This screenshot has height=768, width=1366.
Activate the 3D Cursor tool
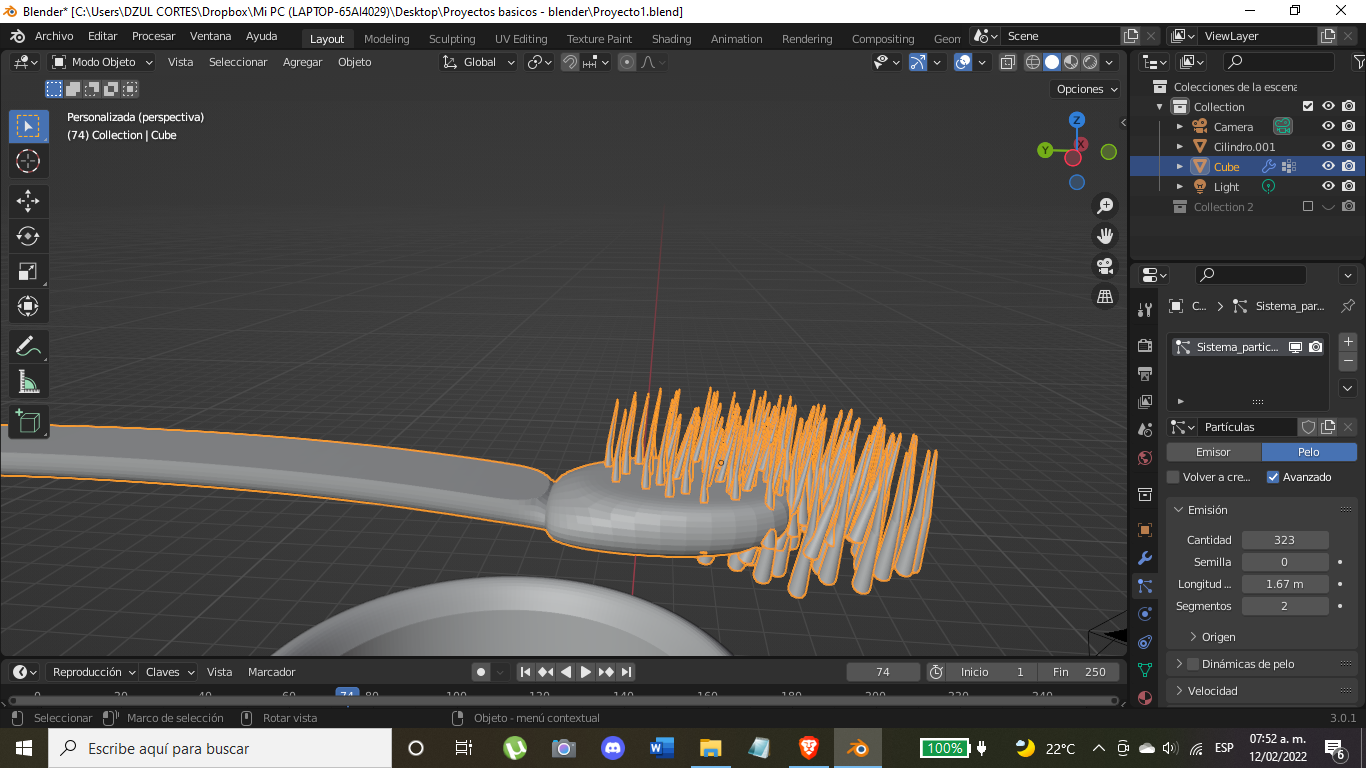[x=28, y=161]
